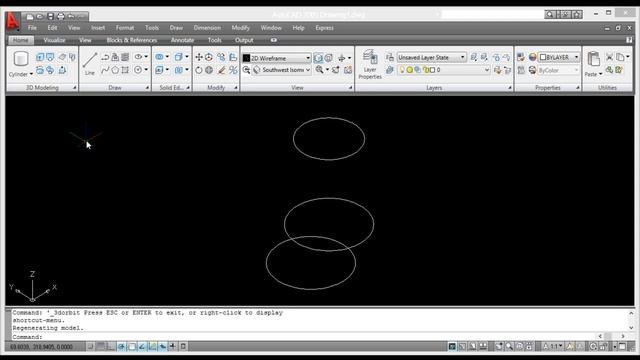Open Layer Properties manager button
The image size is (640, 360).
[370, 64]
